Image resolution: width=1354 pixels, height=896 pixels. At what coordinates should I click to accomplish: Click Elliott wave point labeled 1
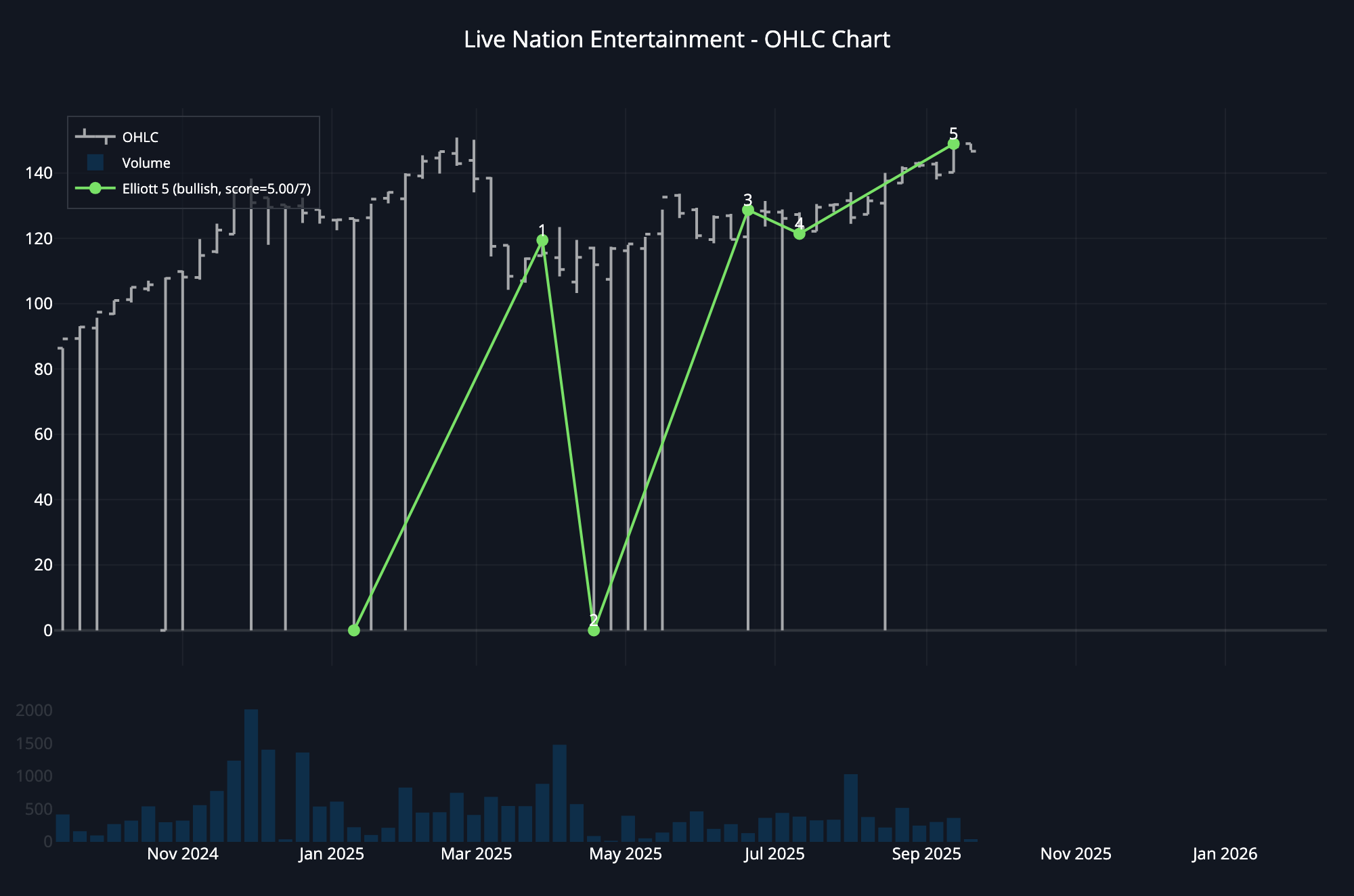[x=542, y=240]
